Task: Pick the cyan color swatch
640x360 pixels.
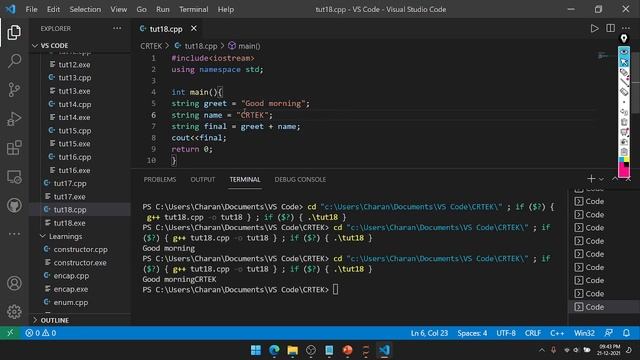Action: 621,160
